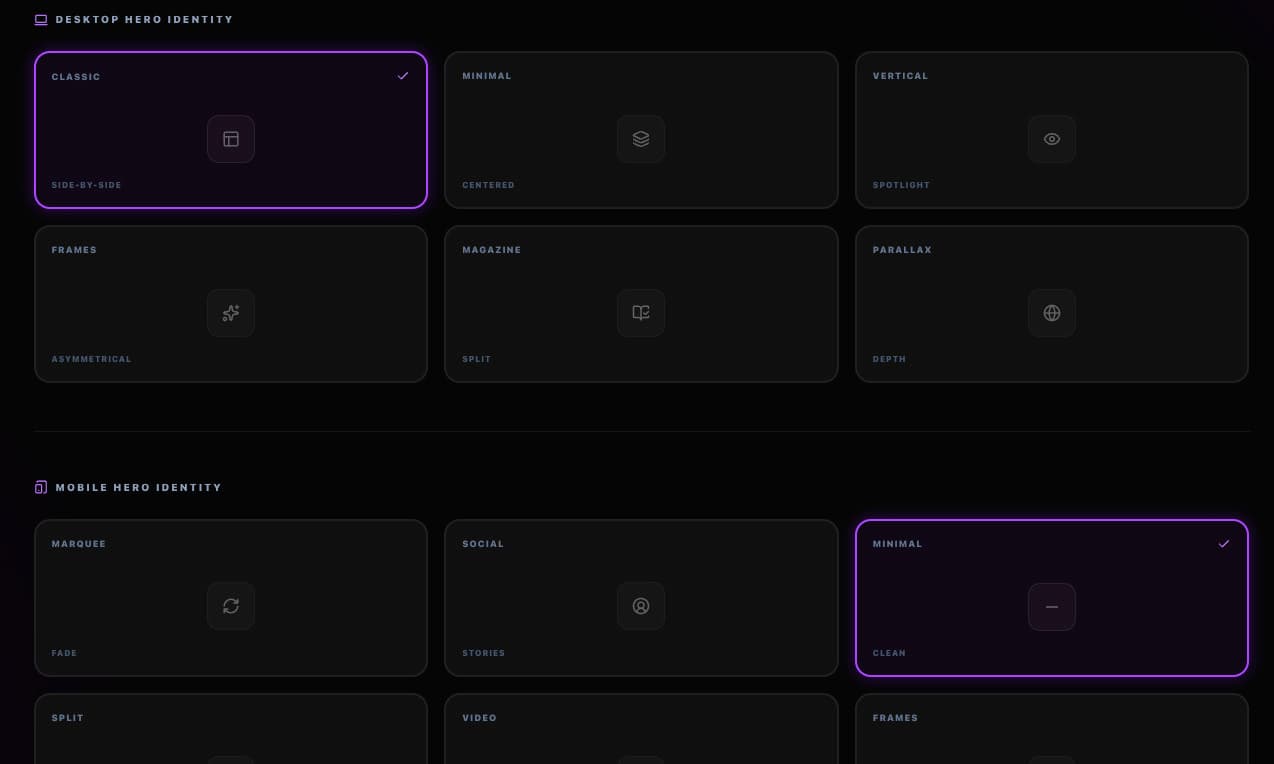Select the Frames asymmetrical desktop layout
This screenshot has height=764, width=1274.
click(x=231, y=304)
